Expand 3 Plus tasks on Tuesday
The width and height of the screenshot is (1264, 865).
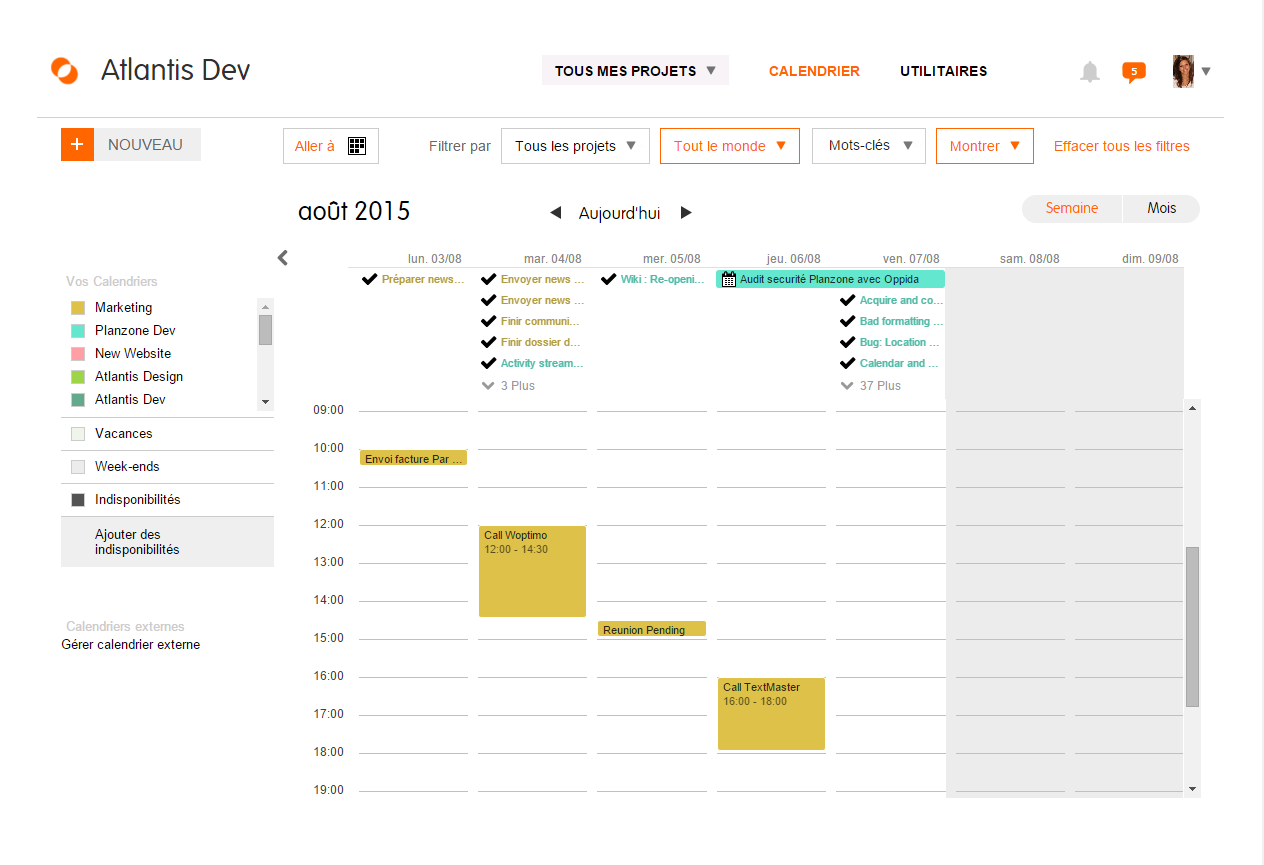(x=508, y=385)
